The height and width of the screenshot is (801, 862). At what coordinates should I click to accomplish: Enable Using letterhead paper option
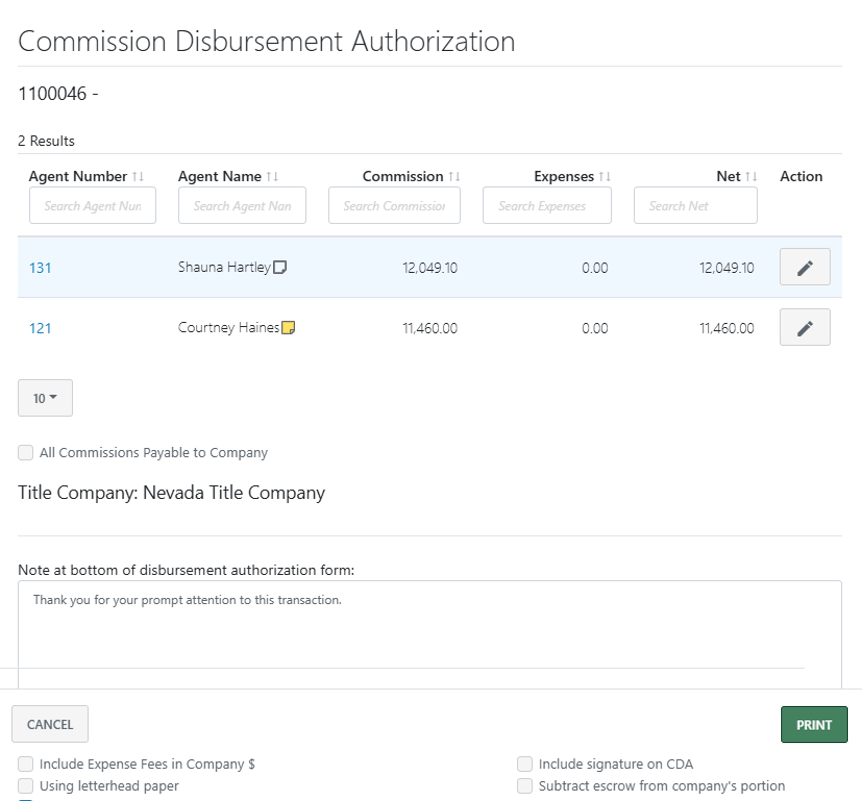click(25, 786)
